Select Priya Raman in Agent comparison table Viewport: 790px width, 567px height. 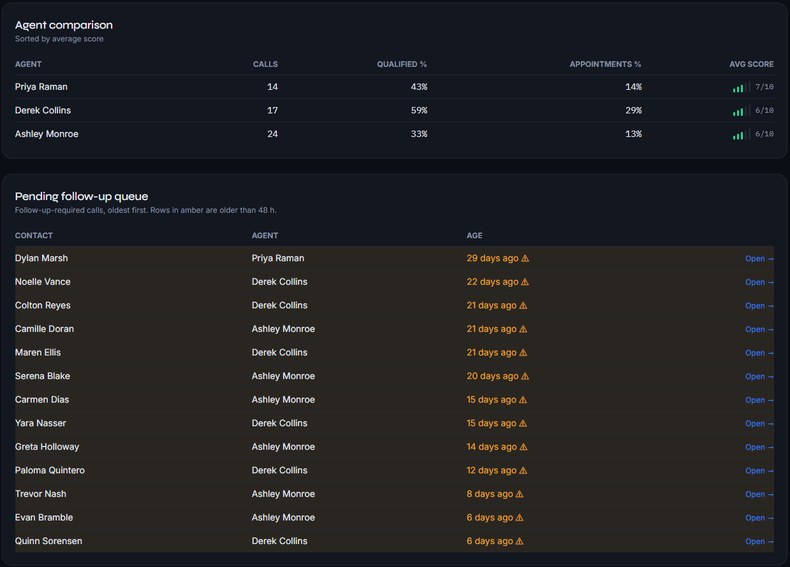pyautogui.click(x=41, y=87)
